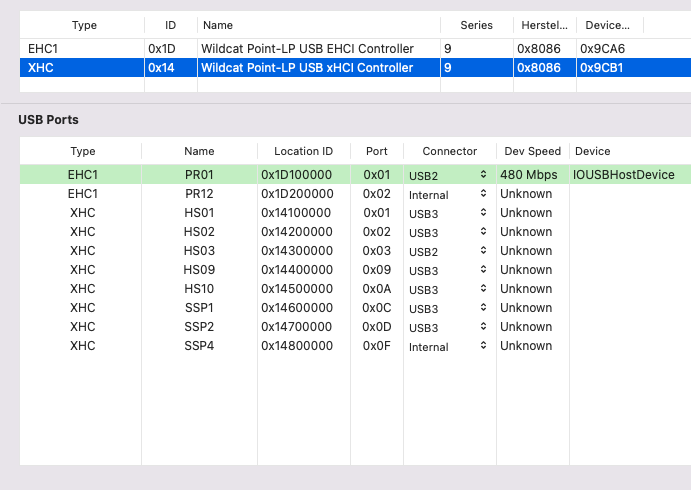Screen dimensions: 691x490
Task: Select IOUSBHostDevice entry in Device column
Action: tap(624, 175)
